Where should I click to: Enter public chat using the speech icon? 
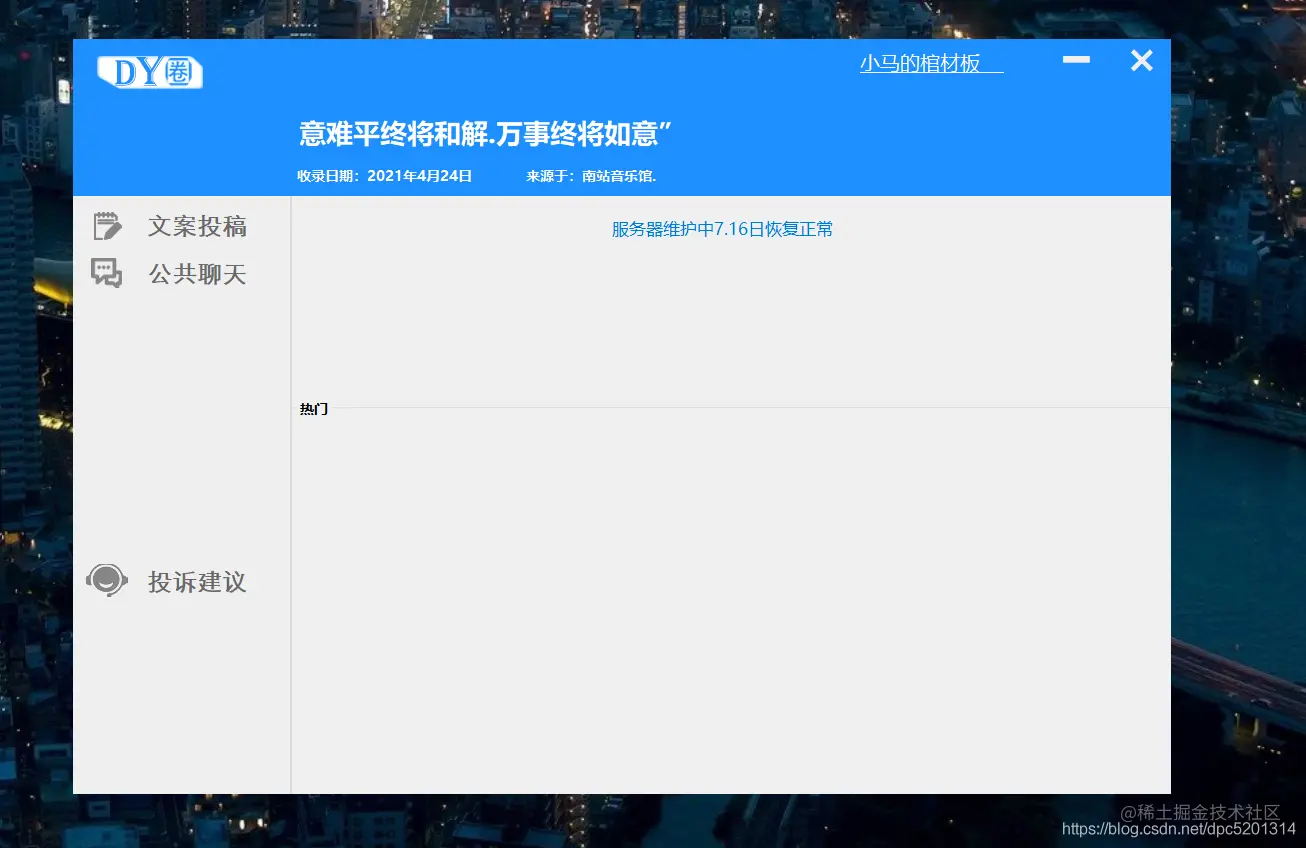[x=108, y=272]
